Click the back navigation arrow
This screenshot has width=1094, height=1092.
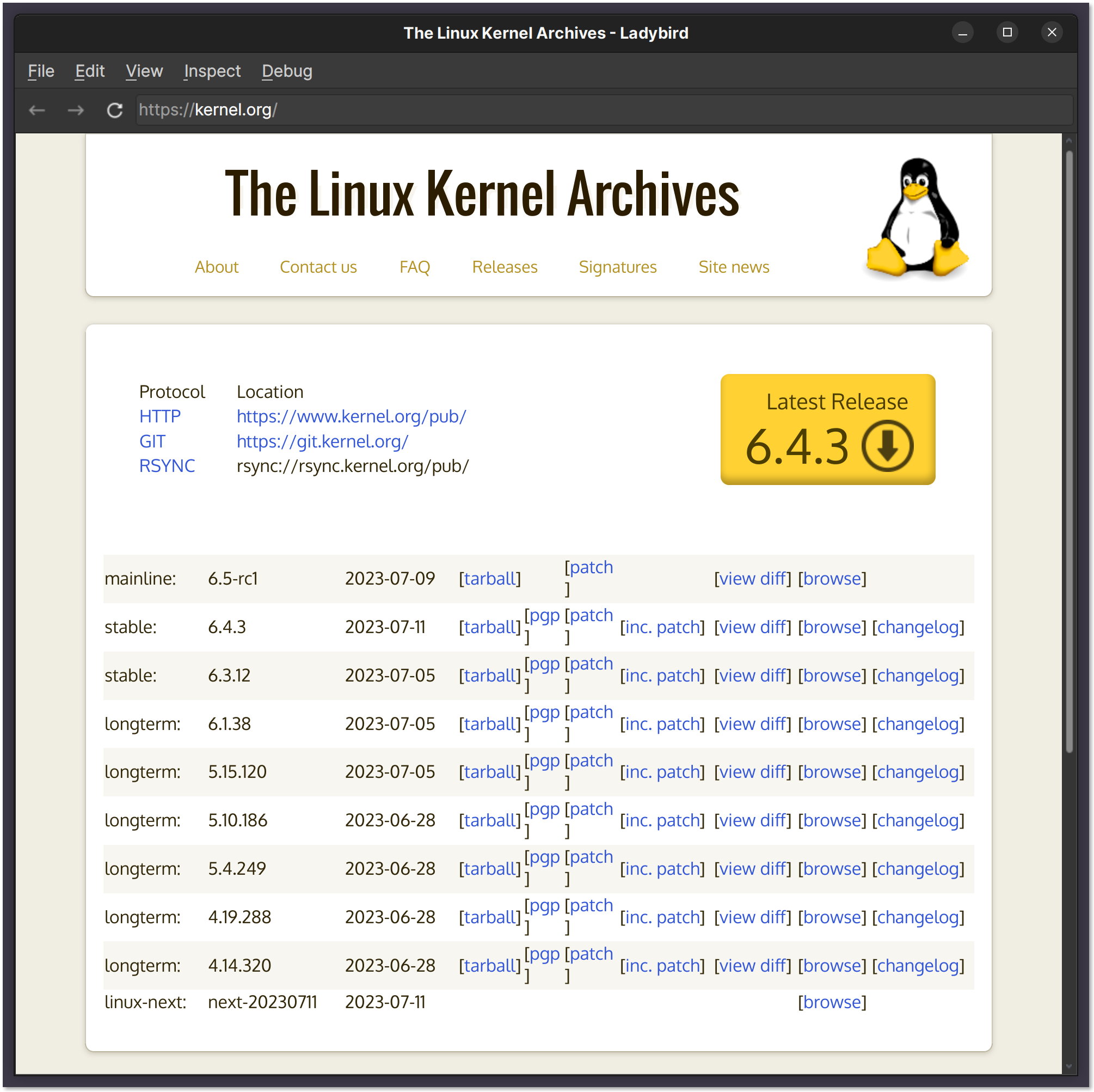[x=36, y=110]
